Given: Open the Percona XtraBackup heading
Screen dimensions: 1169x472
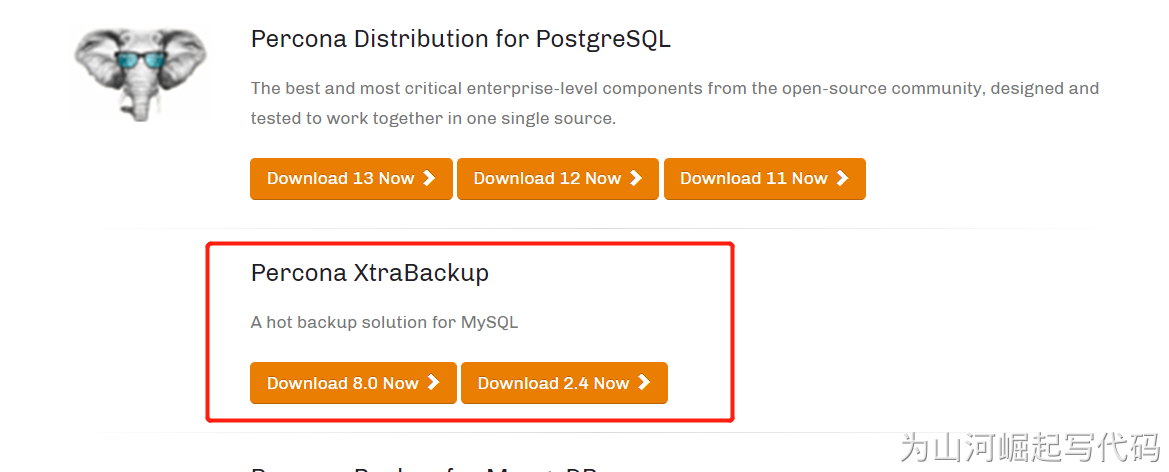Looking at the screenshot, I should [369, 272].
